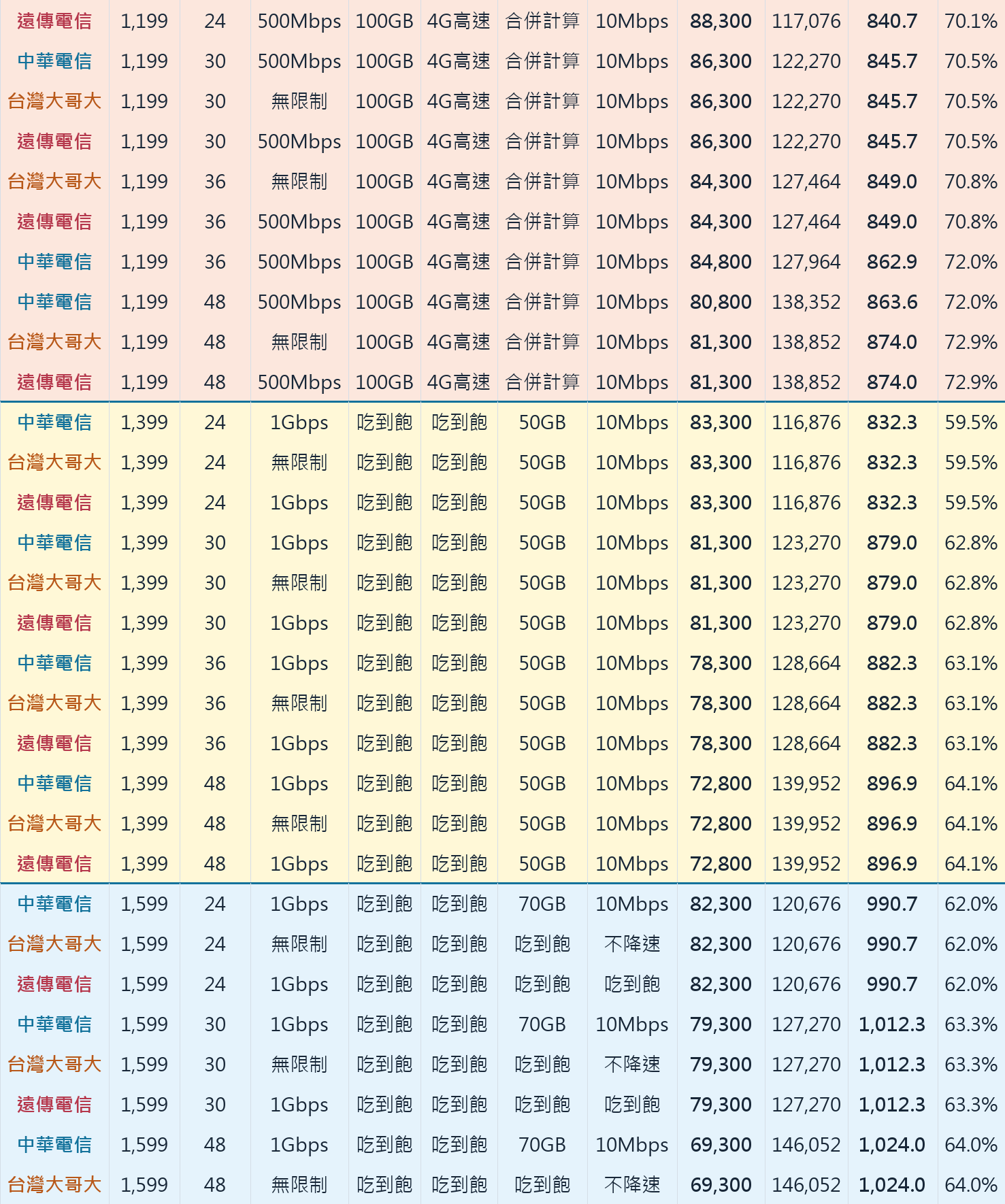The height and width of the screenshot is (1204, 1005).
Task: Click the 80,800 price cell
Action: (x=721, y=302)
